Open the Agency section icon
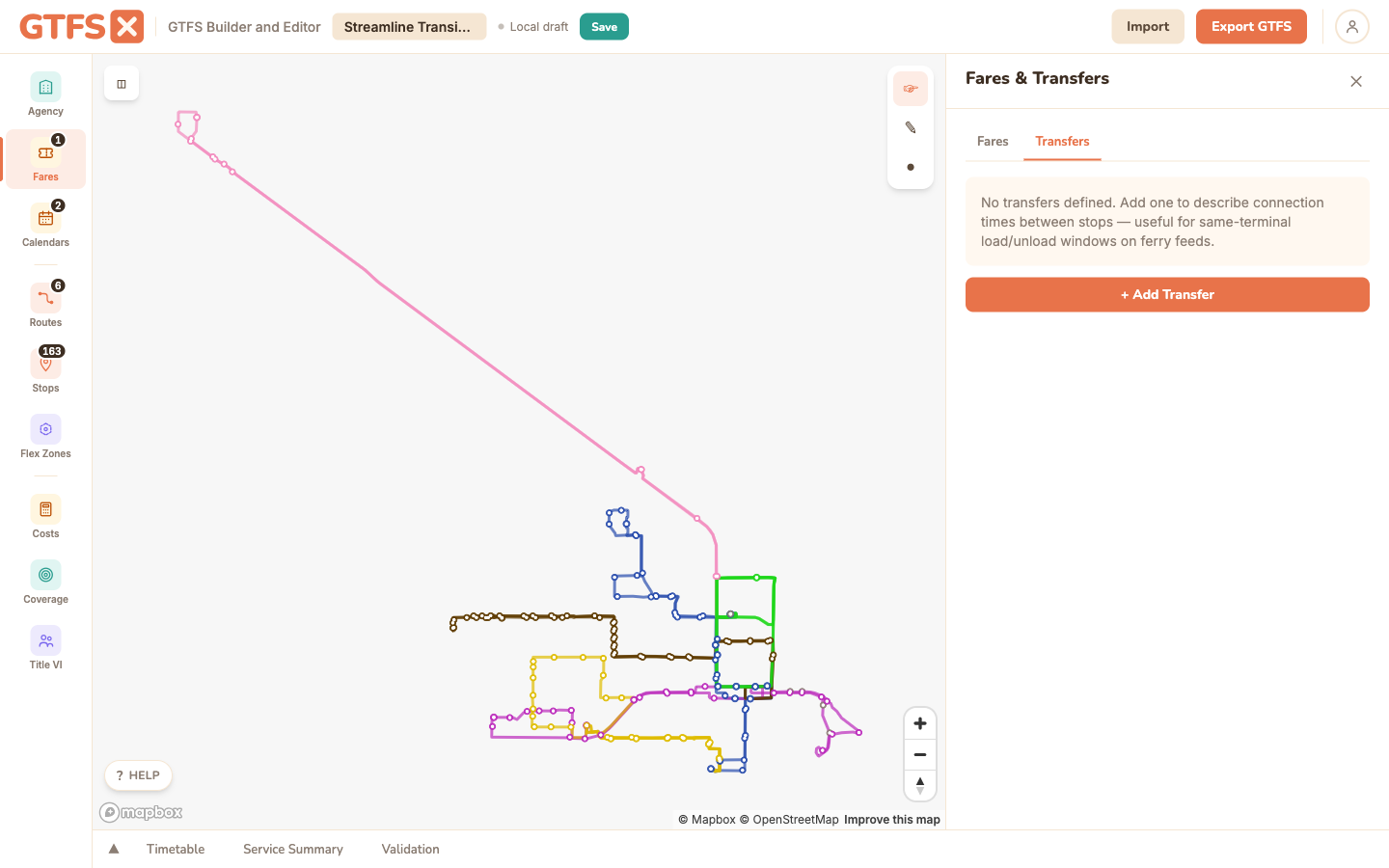Screen dimensions: 1389x868 coord(45,88)
